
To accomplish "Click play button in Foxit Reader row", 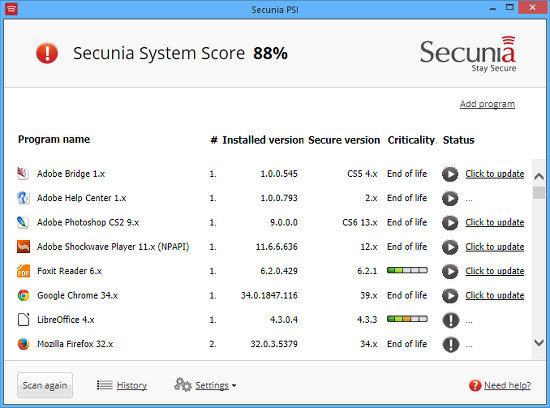I will [450, 271].
